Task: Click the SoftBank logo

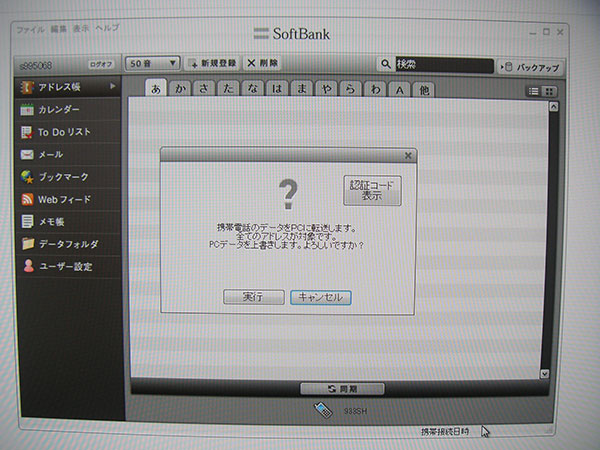Action: [x=292, y=34]
